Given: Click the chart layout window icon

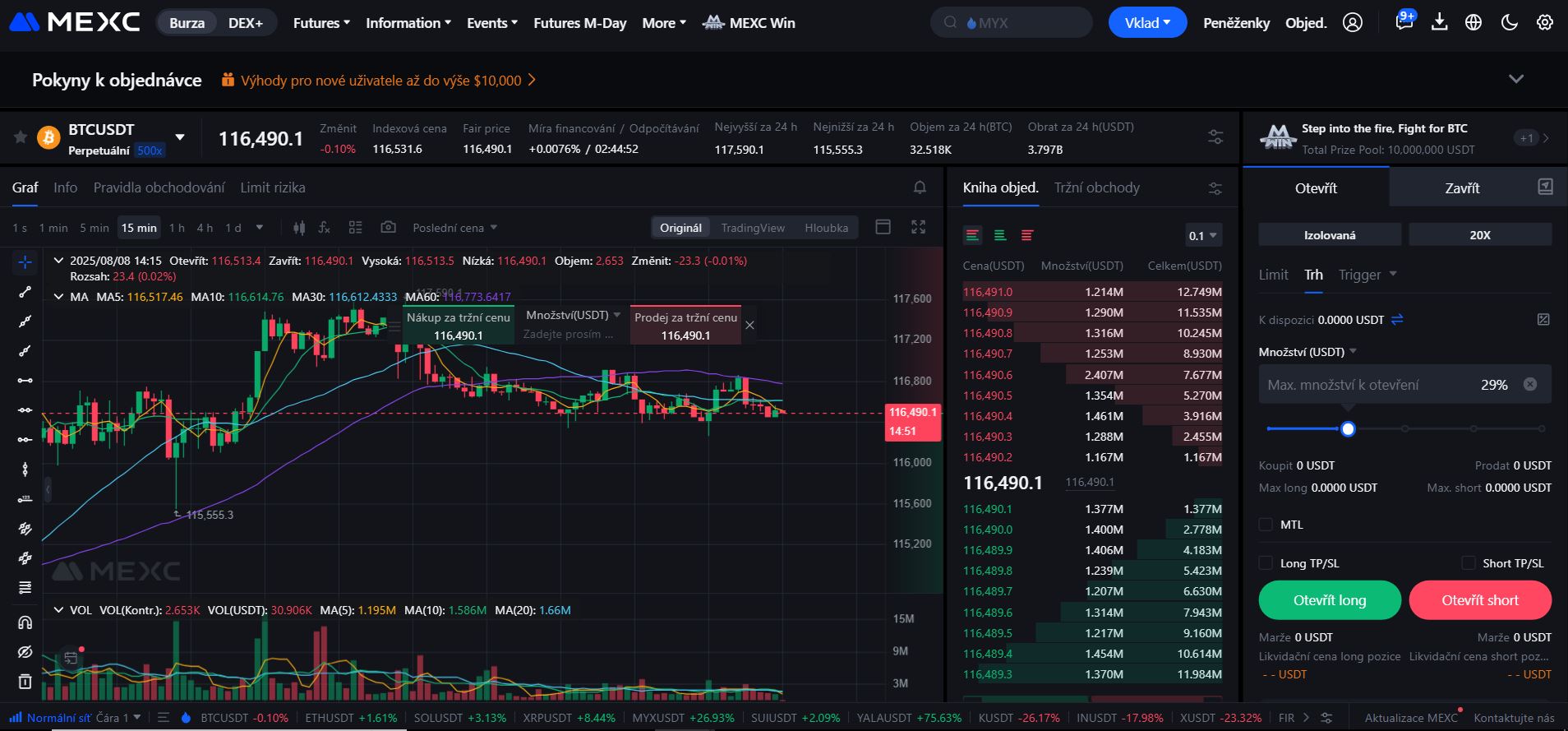Looking at the screenshot, I should pyautogui.click(x=883, y=227).
